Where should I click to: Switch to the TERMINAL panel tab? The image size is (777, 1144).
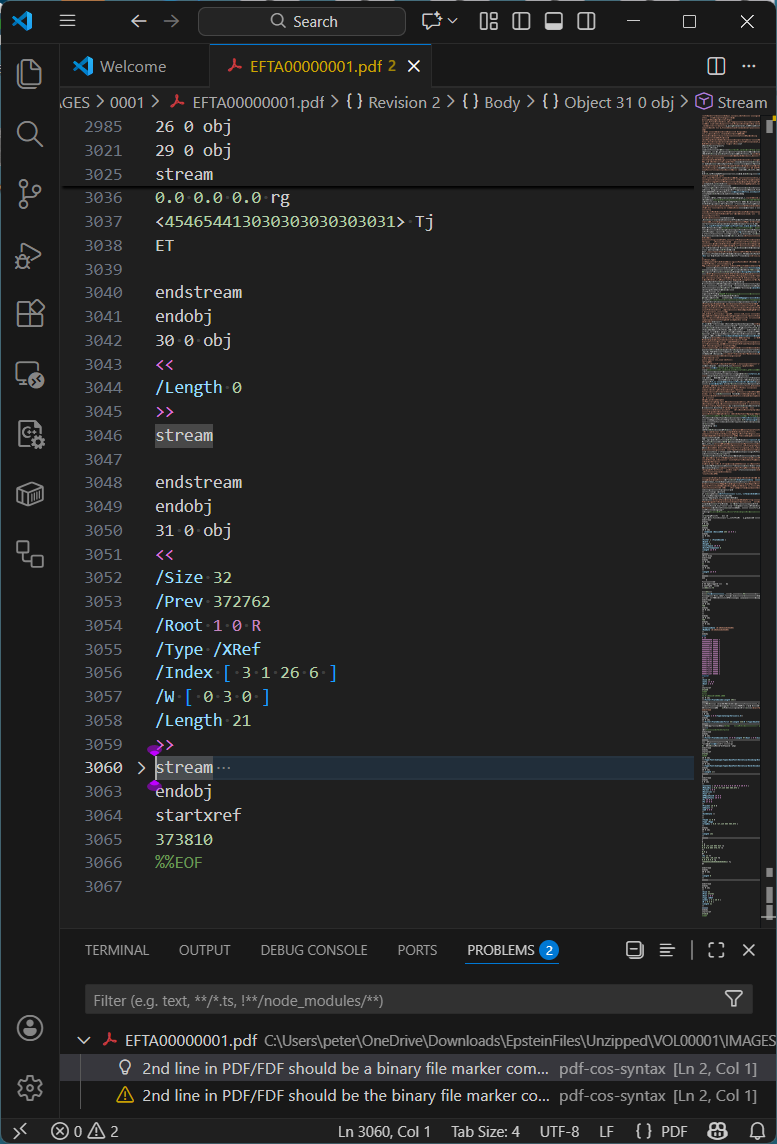click(117, 950)
